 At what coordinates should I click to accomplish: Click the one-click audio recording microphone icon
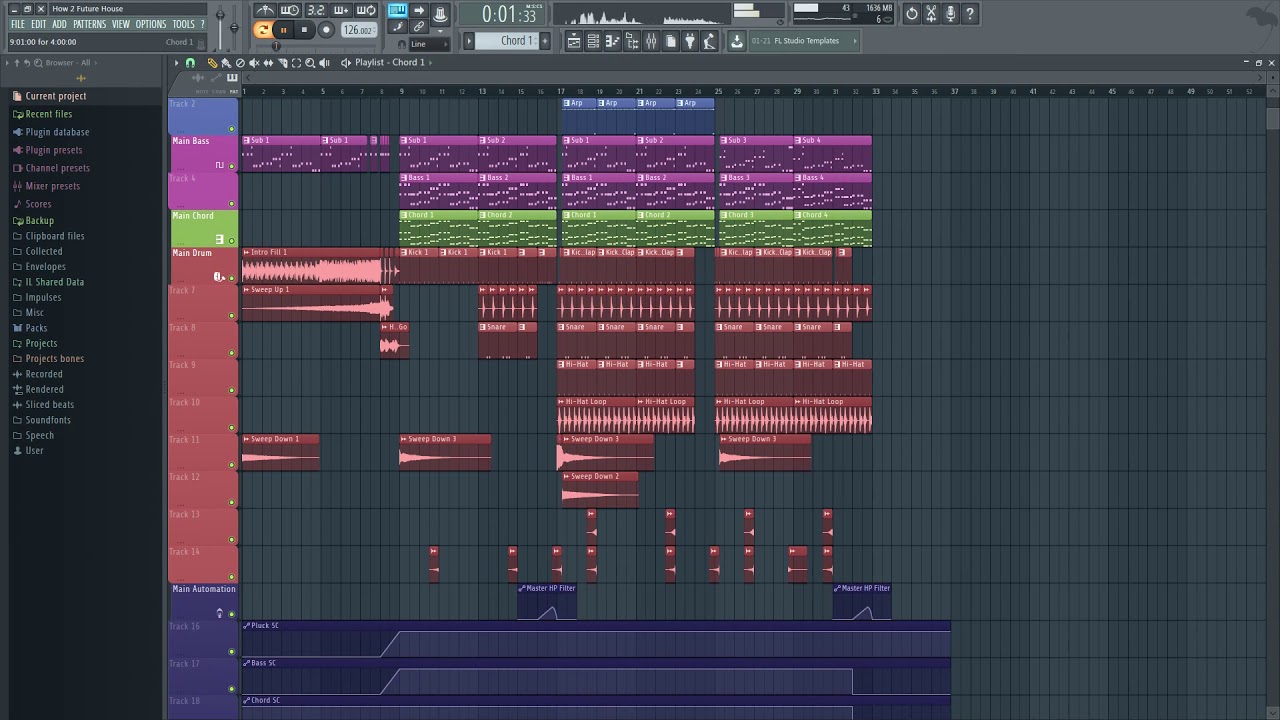coord(951,14)
